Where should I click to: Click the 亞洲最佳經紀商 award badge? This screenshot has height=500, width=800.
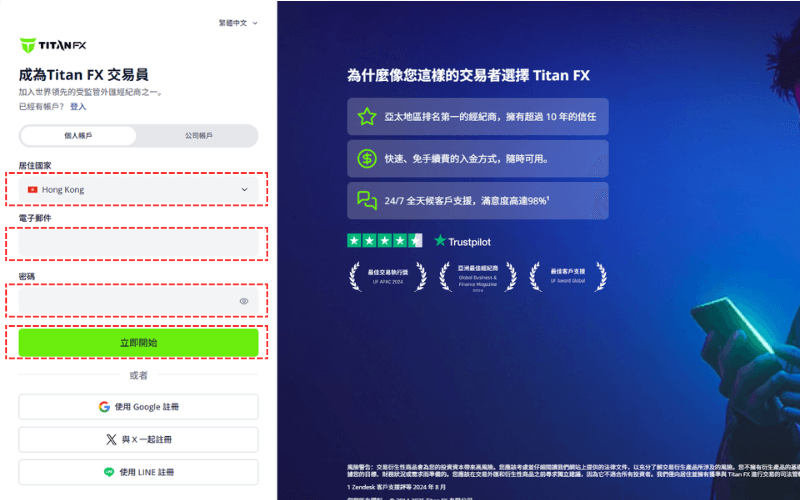pyautogui.click(x=478, y=277)
